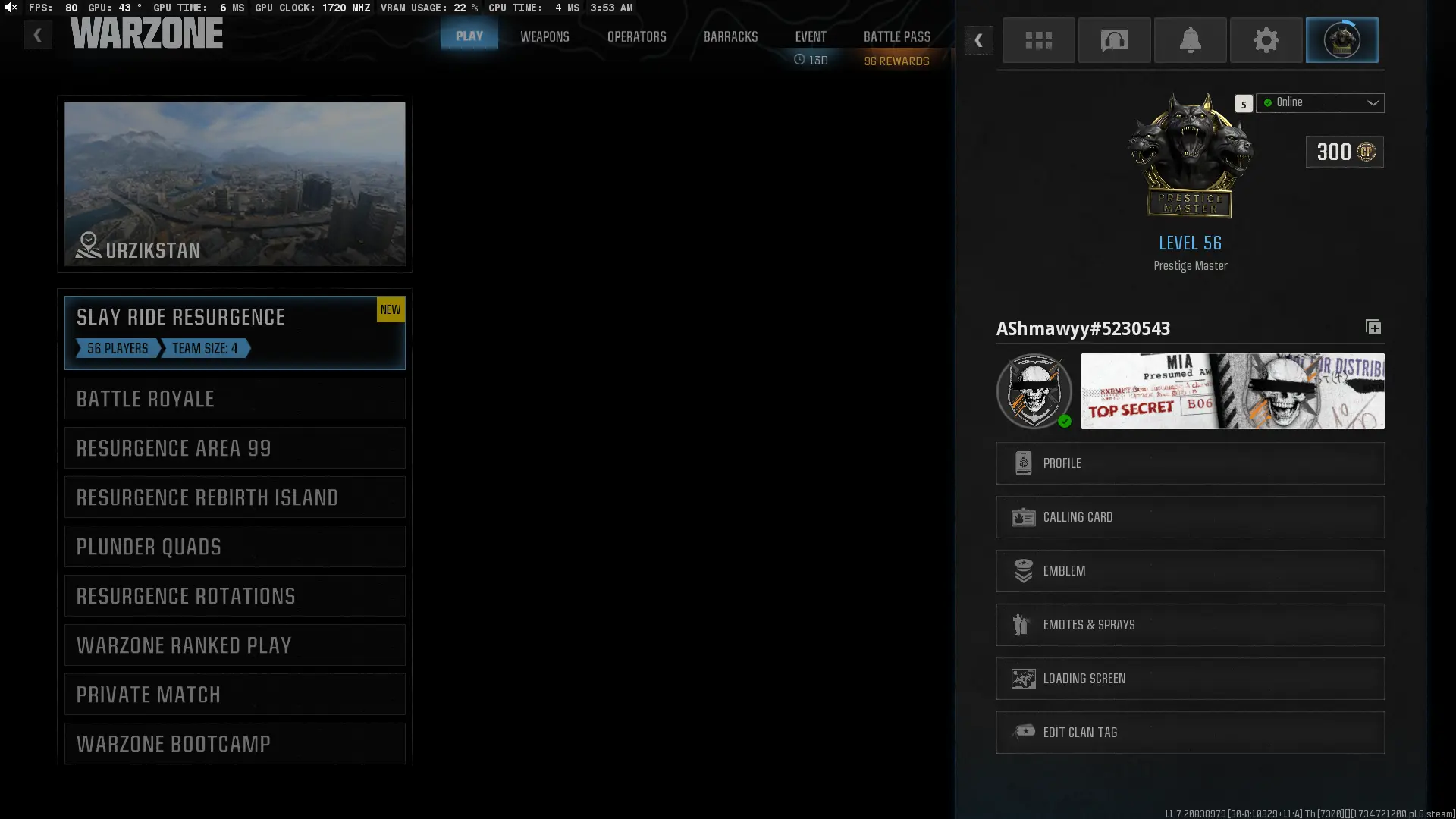Open the grid menu icon
Viewport: 1456px width, 819px height.
[x=1038, y=40]
